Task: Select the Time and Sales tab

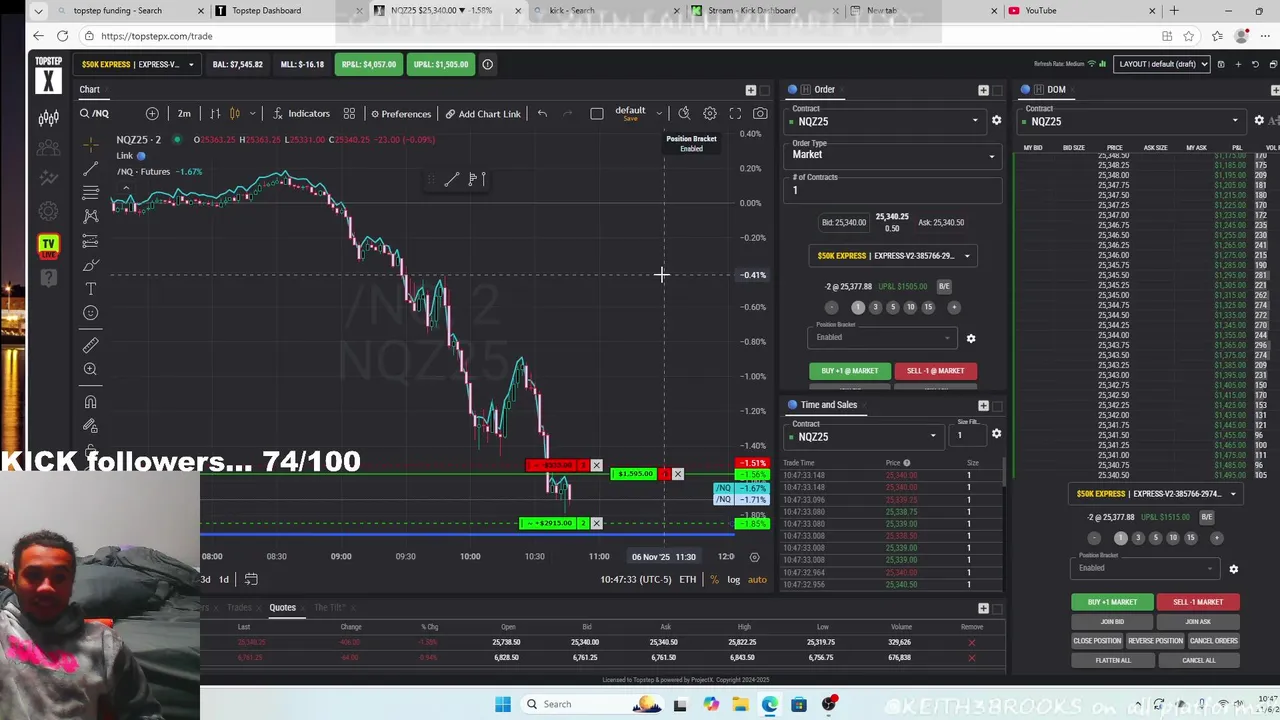Action: pyautogui.click(x=828, y=405)
